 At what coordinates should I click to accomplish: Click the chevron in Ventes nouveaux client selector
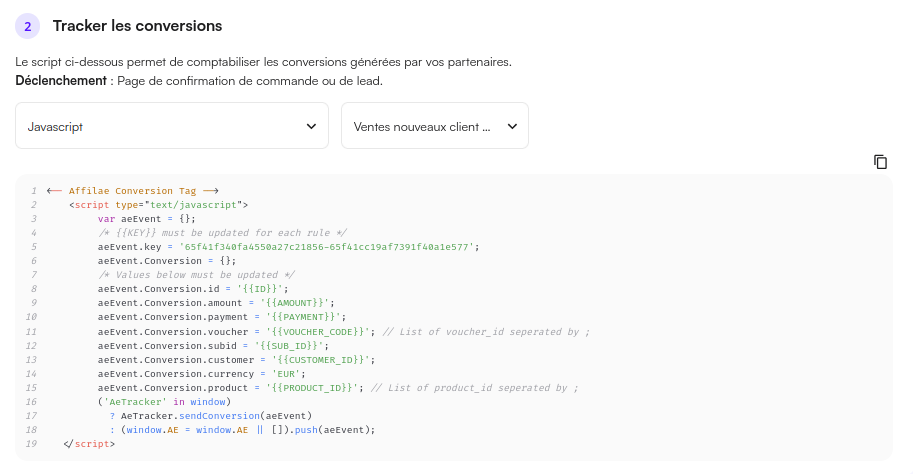(512, 126)
